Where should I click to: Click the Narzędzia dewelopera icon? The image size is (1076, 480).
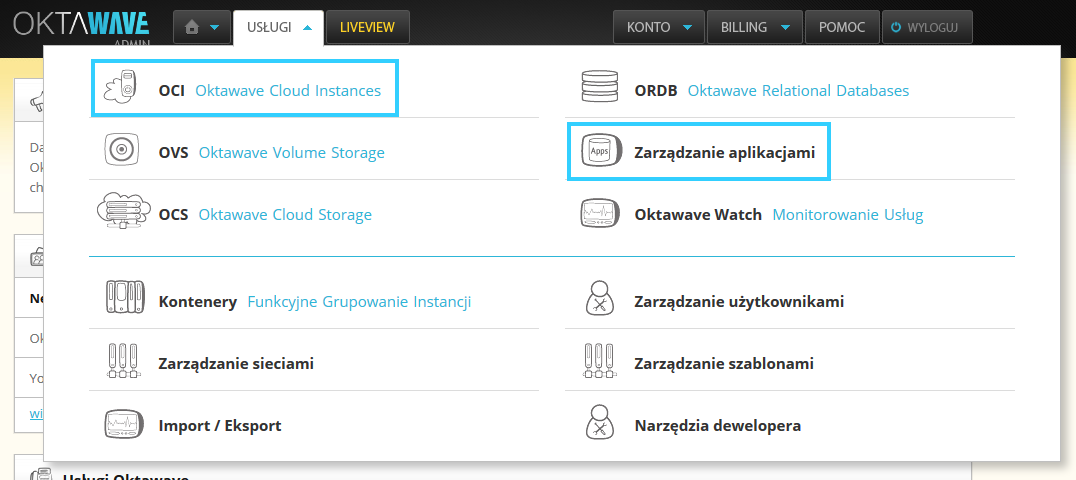tap(600, 421)
